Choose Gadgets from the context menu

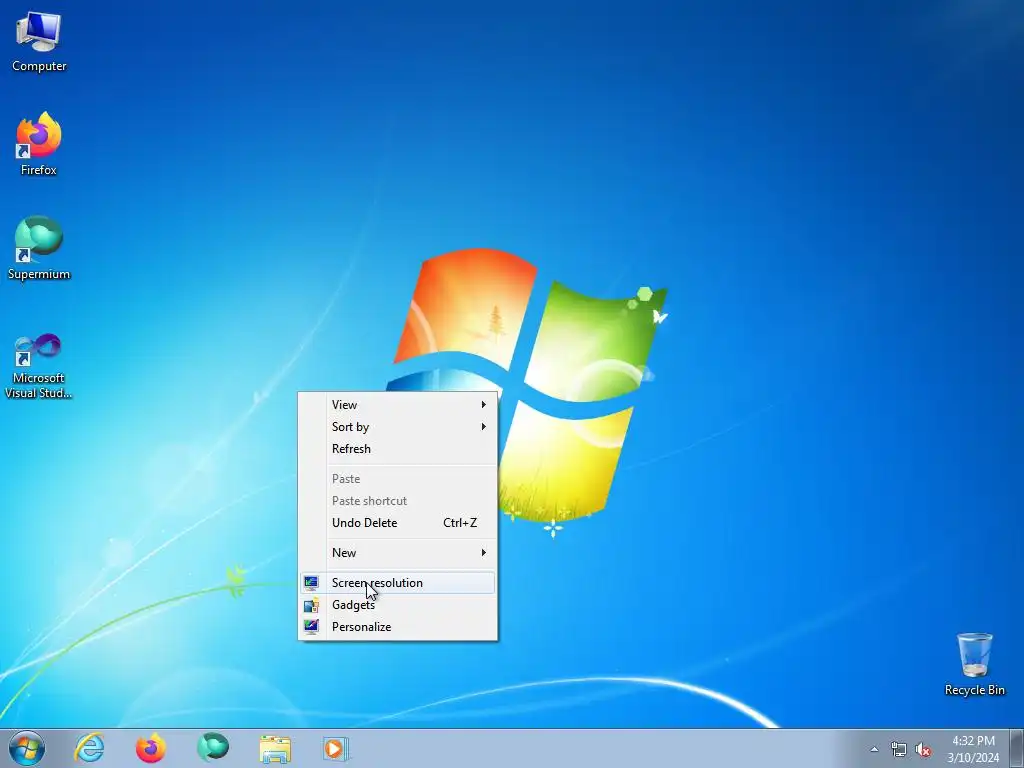click(397, 605)
